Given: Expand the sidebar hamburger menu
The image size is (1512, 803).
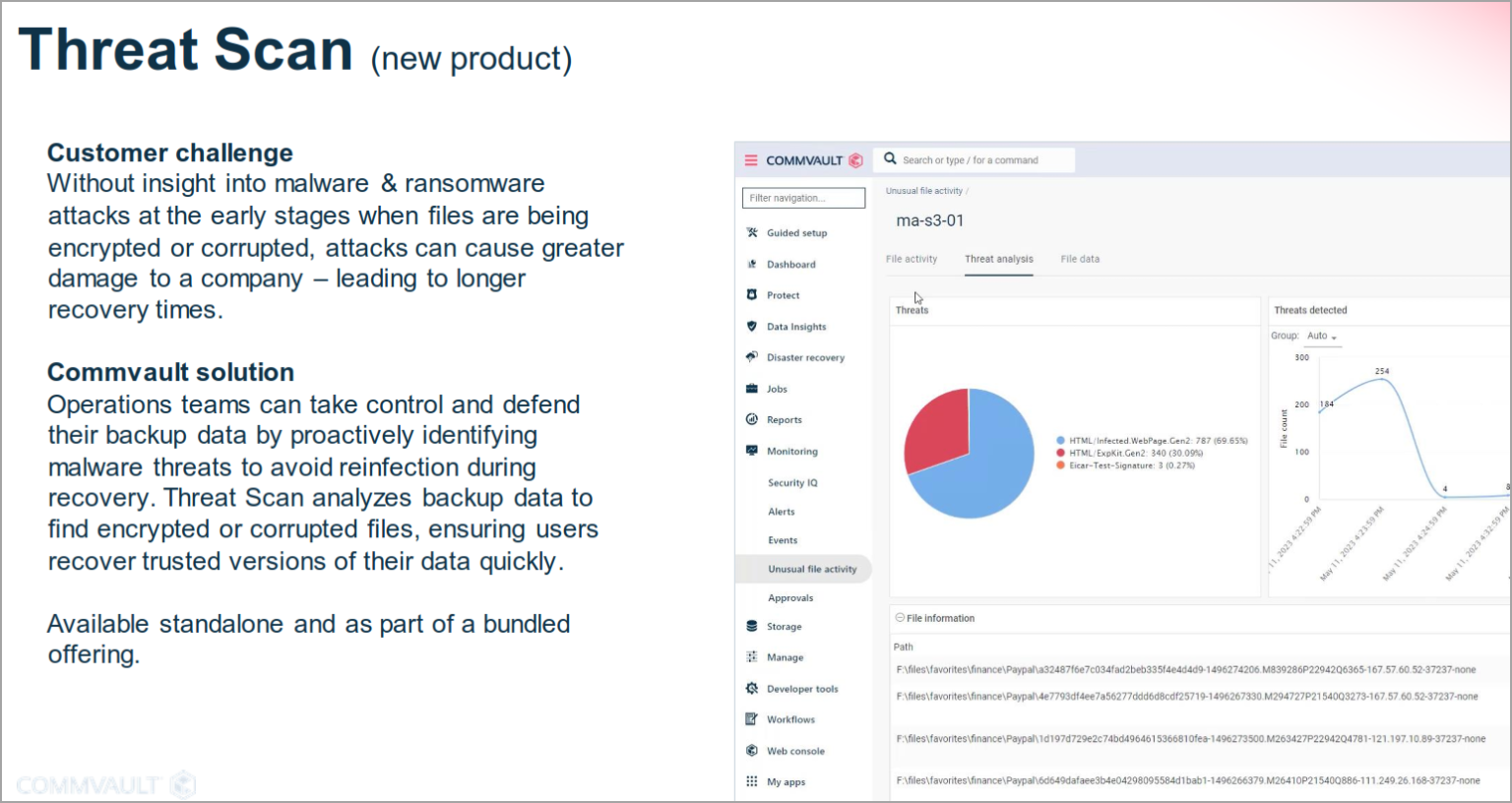Looking at the screenshot, I should click(750, 159).
